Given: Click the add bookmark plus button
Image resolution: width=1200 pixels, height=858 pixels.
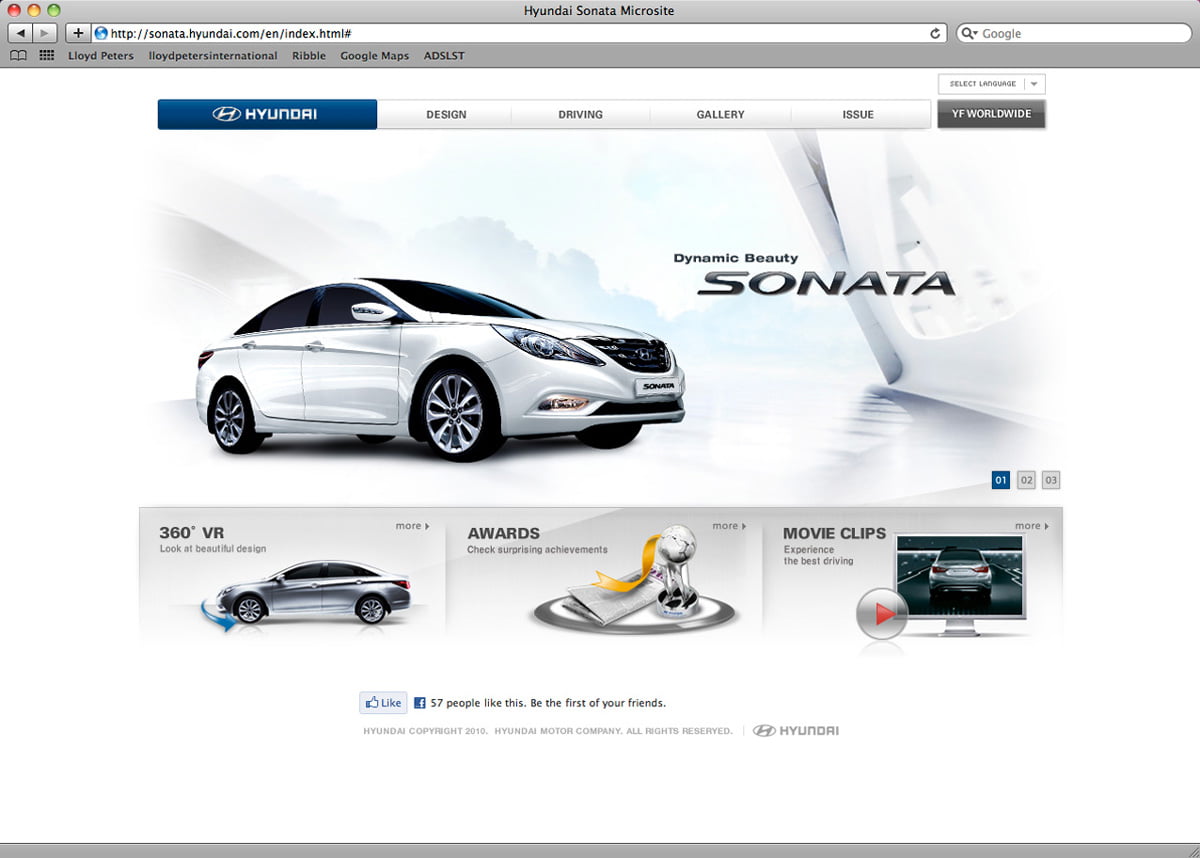Looking at the screenshot, I should pos(78,33).
